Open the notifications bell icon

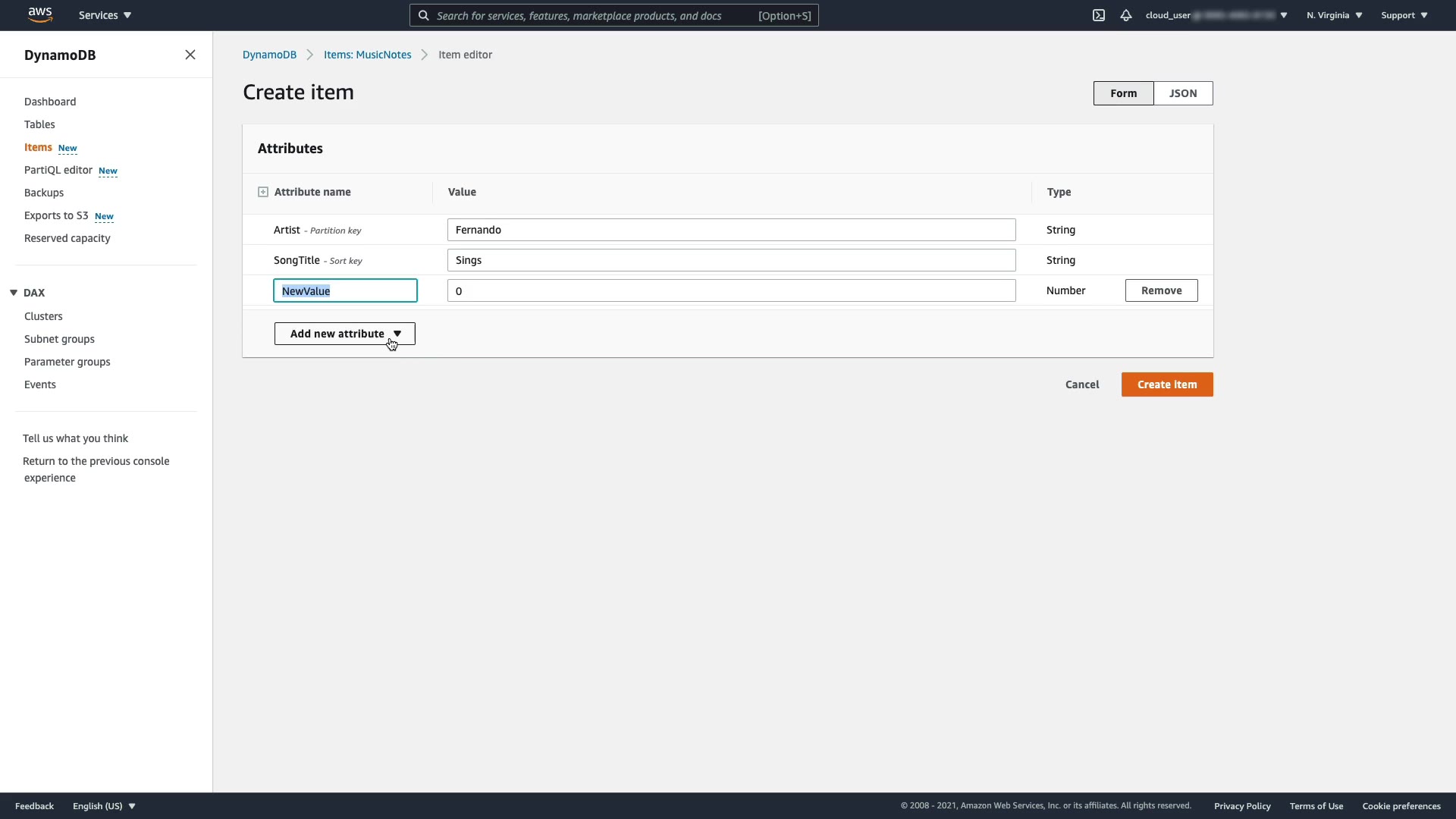pos(1125,15)
